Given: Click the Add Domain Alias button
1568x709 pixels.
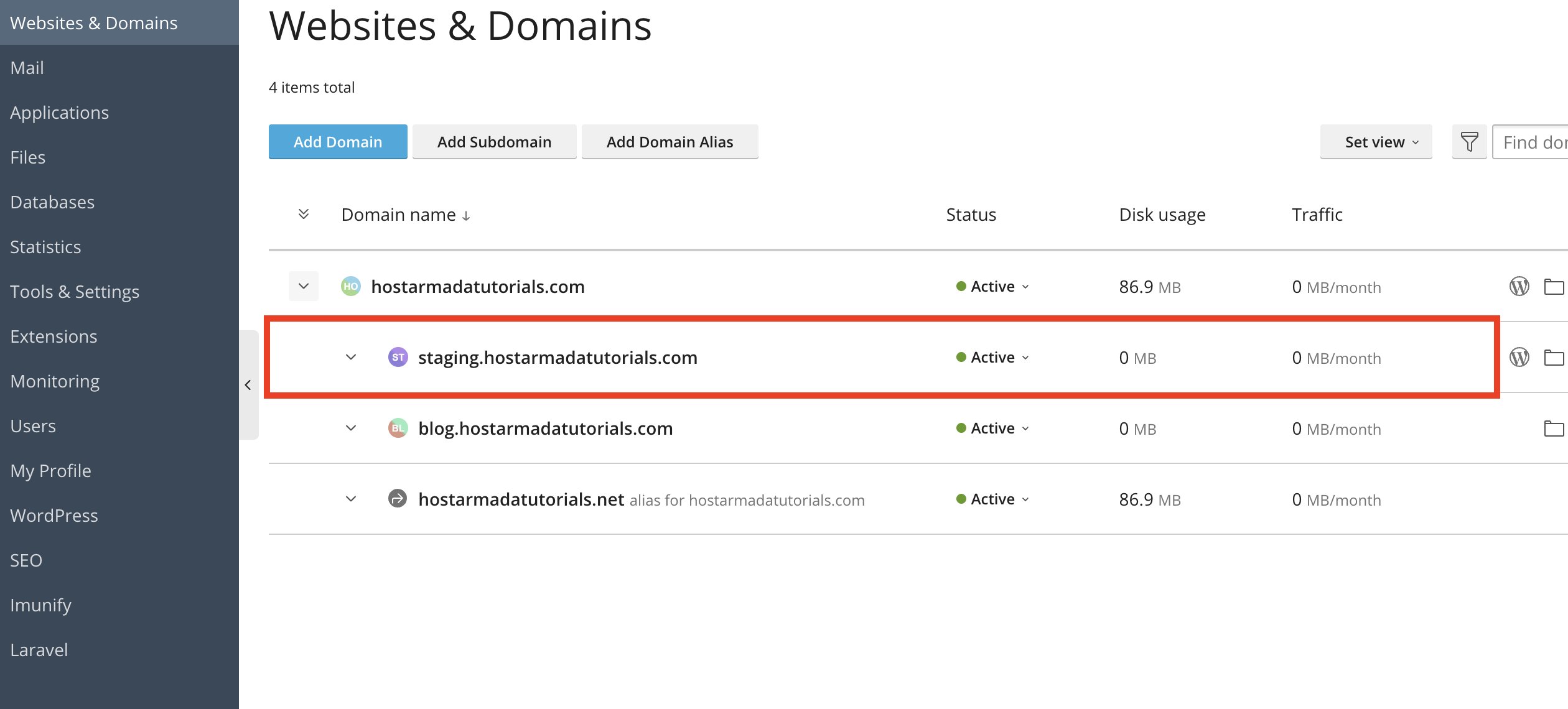Looking at the screenshot, I should pos(670,142).
